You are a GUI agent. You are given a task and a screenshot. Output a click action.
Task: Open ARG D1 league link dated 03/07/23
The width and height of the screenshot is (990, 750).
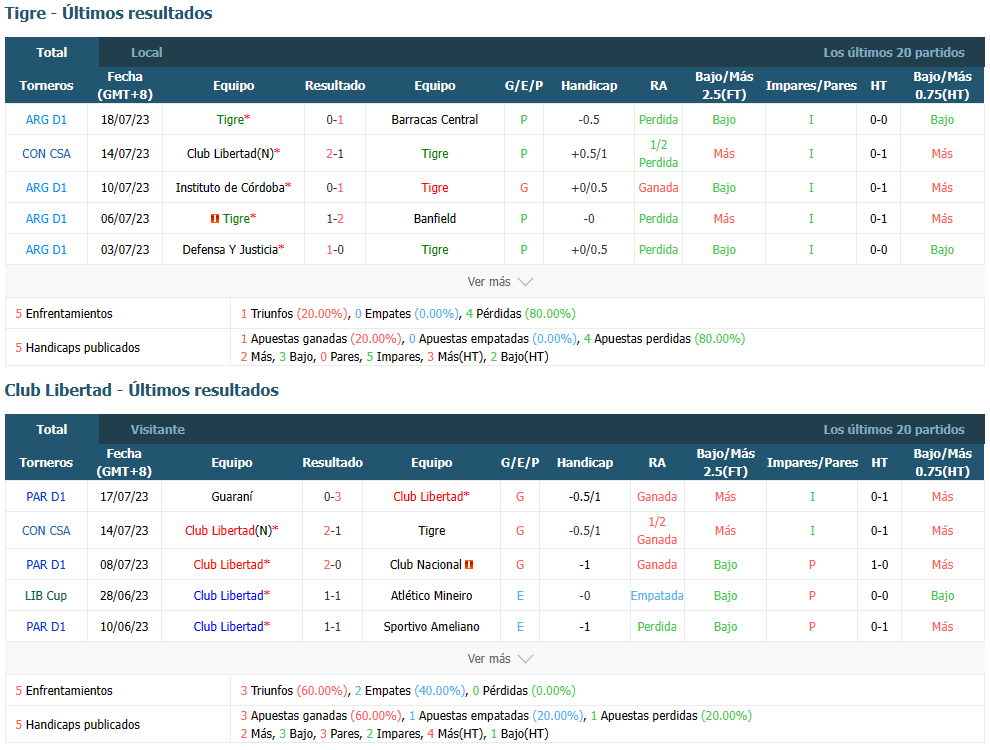coord(46,249)
